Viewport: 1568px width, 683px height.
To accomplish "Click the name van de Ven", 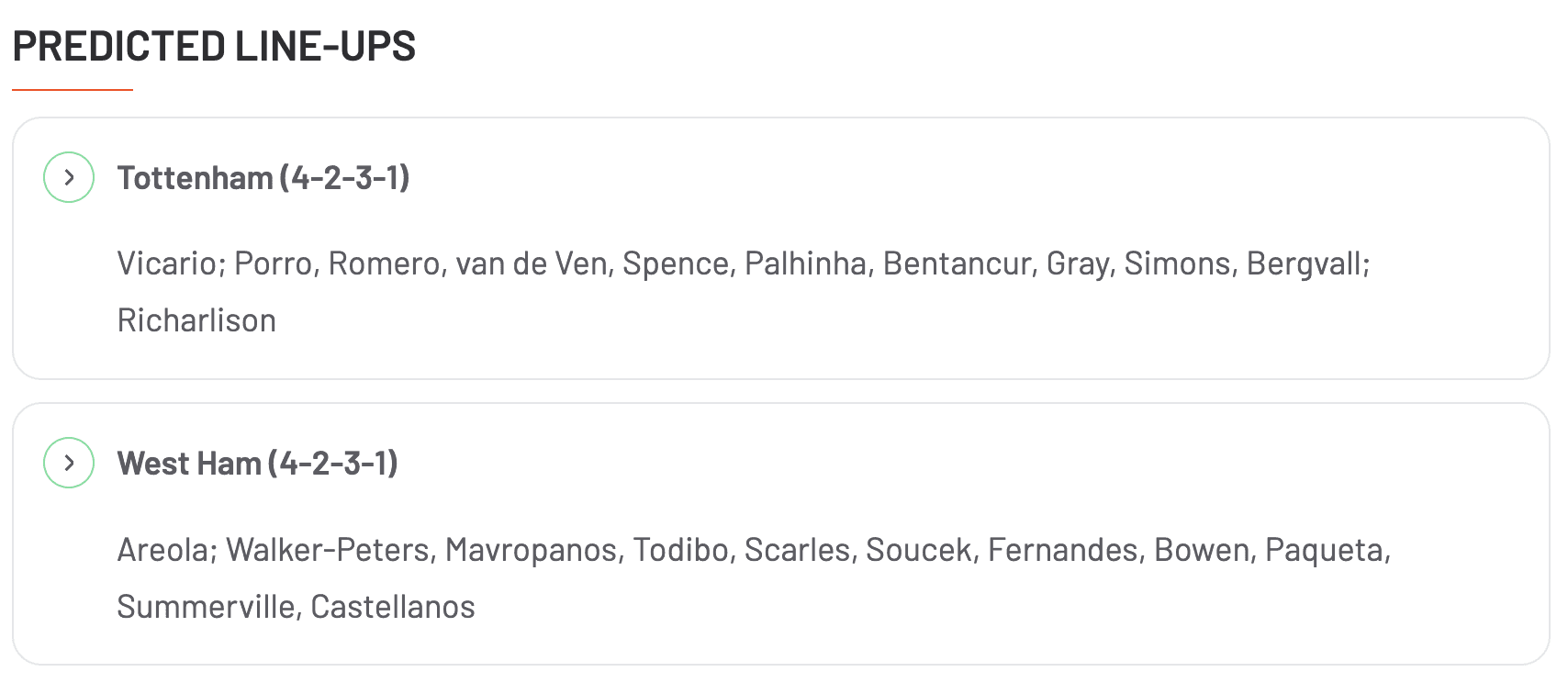I will coord(532,263).
